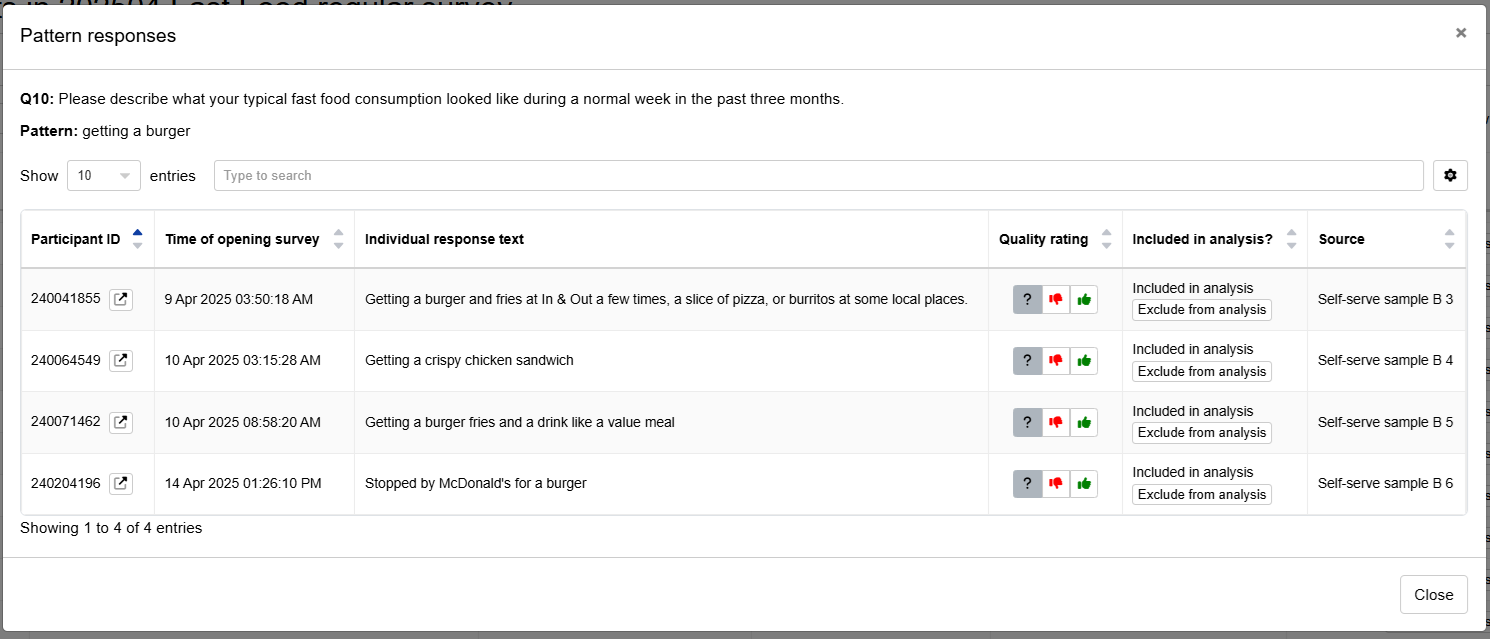Give thumbs up to the McDonald's burger response
The width and height of the screenshot is (1490, 639).
(1083, 483)
